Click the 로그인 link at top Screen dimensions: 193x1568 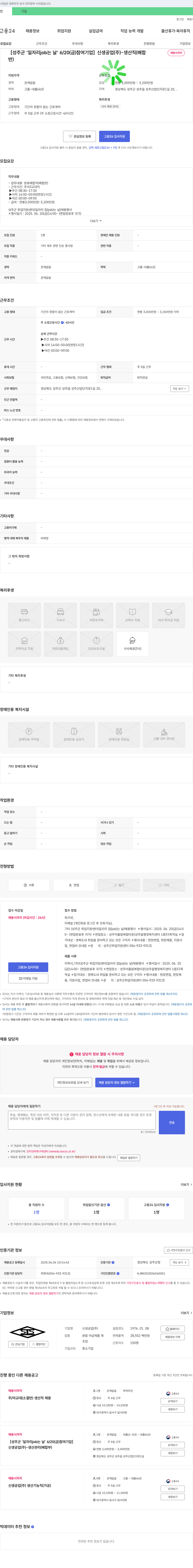click(180, 19)
